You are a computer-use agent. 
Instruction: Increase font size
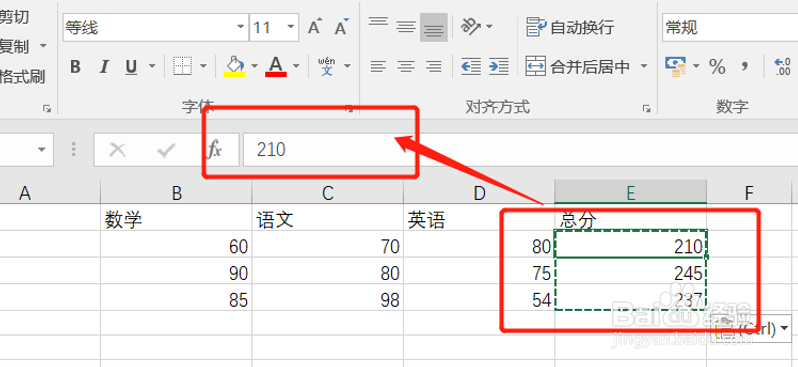click(316, 27)
